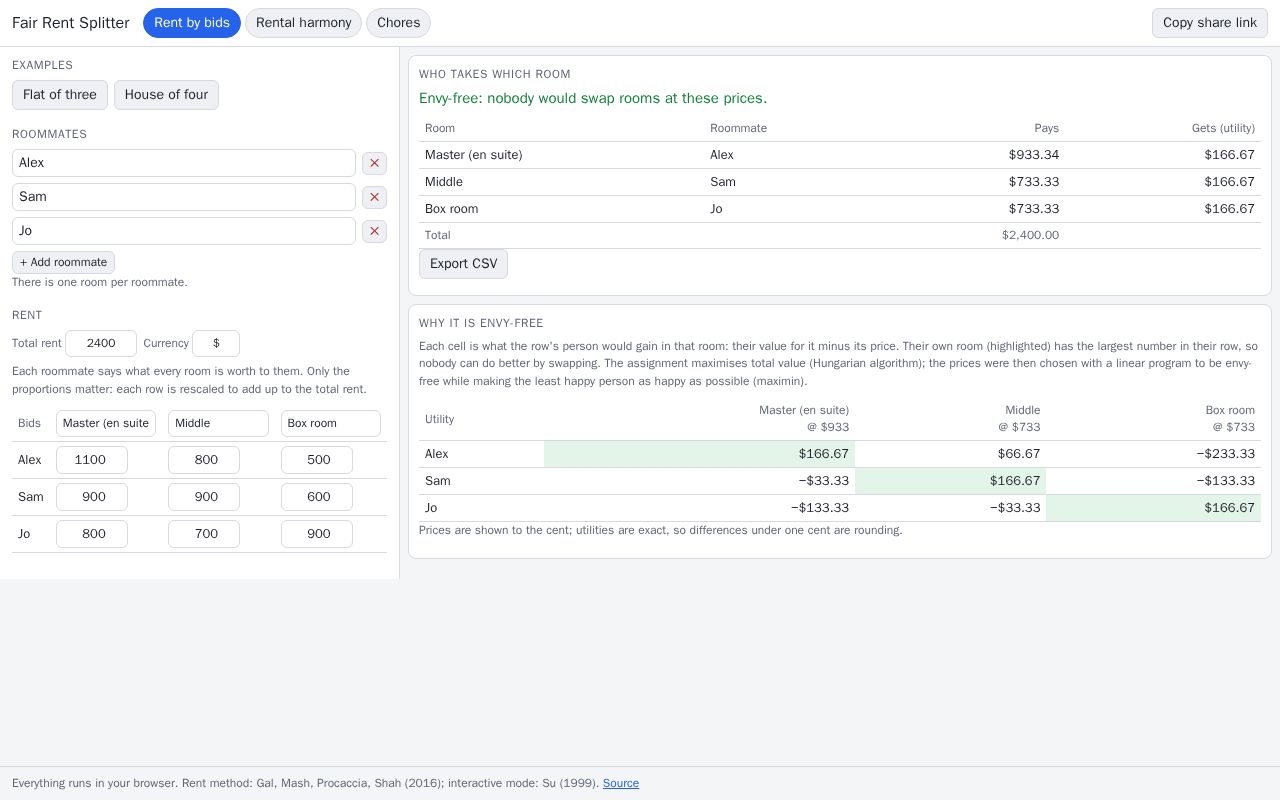
Task: Click Alex's −$233.33 Box room utility
Action: coord(1153,454)
